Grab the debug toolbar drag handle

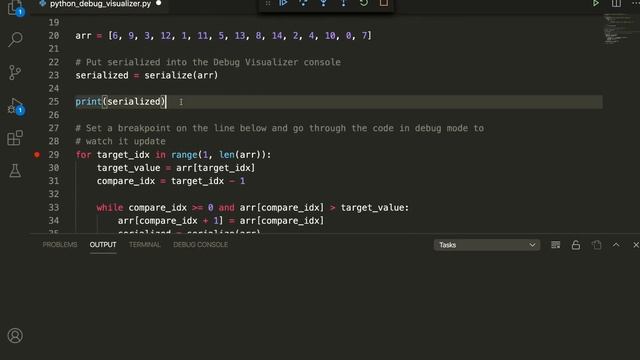[268, 3]
